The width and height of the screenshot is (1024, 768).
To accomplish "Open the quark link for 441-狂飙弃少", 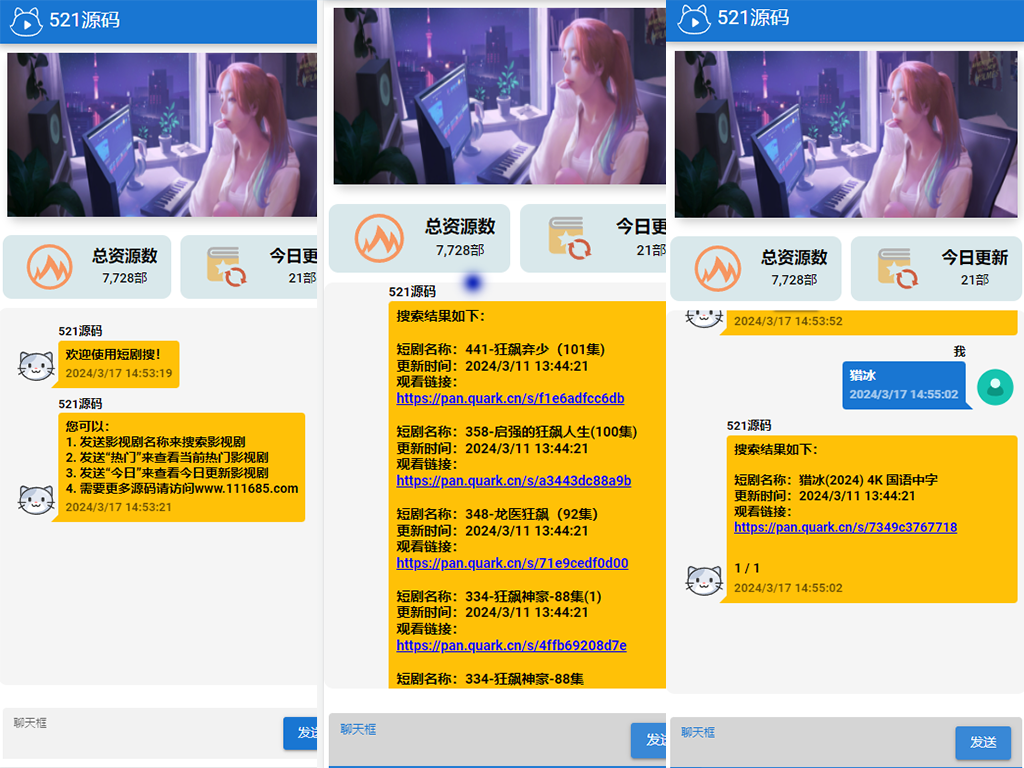I will [x=510, y=398].
